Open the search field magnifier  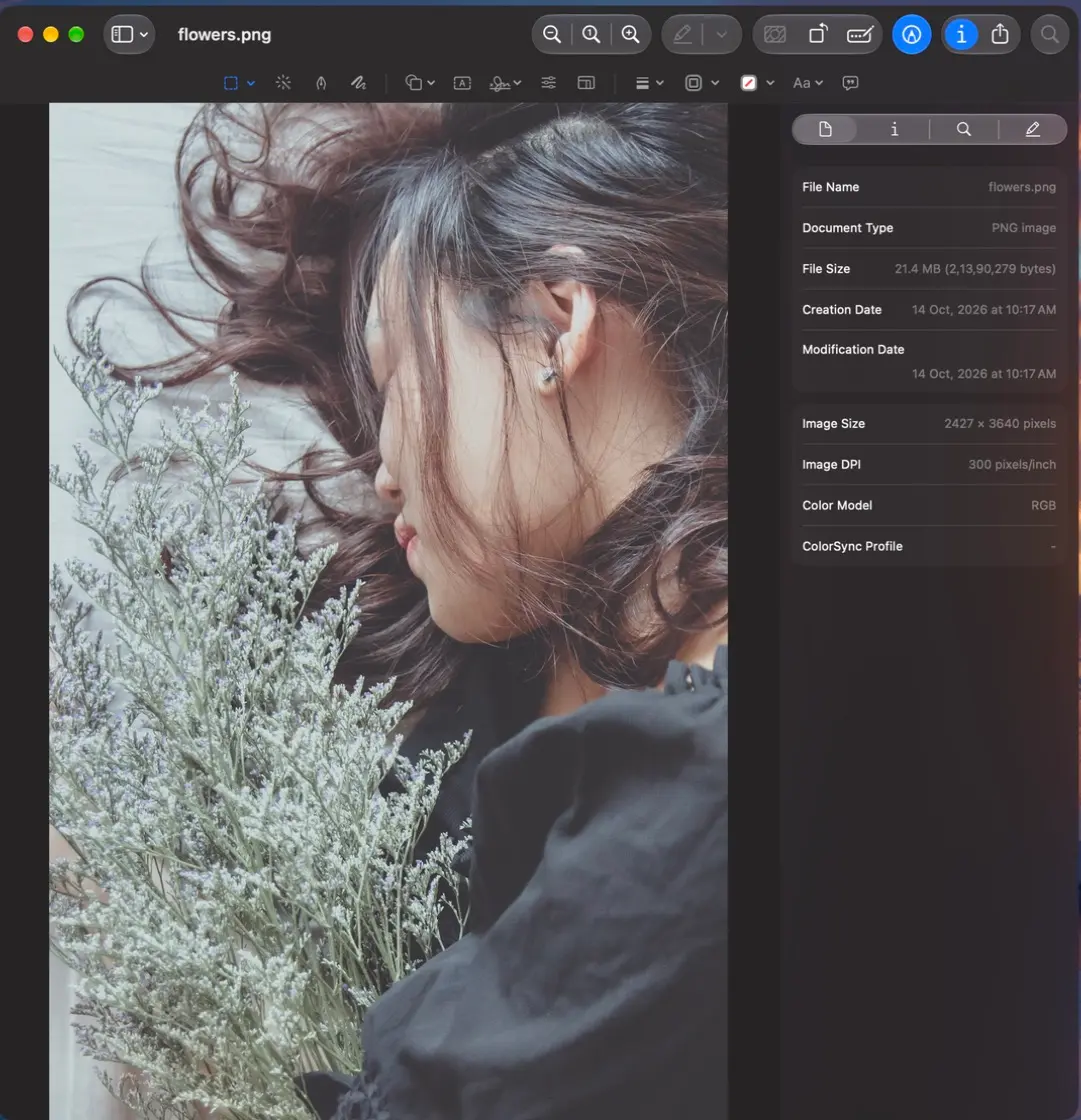click(x=1050, y=34)
